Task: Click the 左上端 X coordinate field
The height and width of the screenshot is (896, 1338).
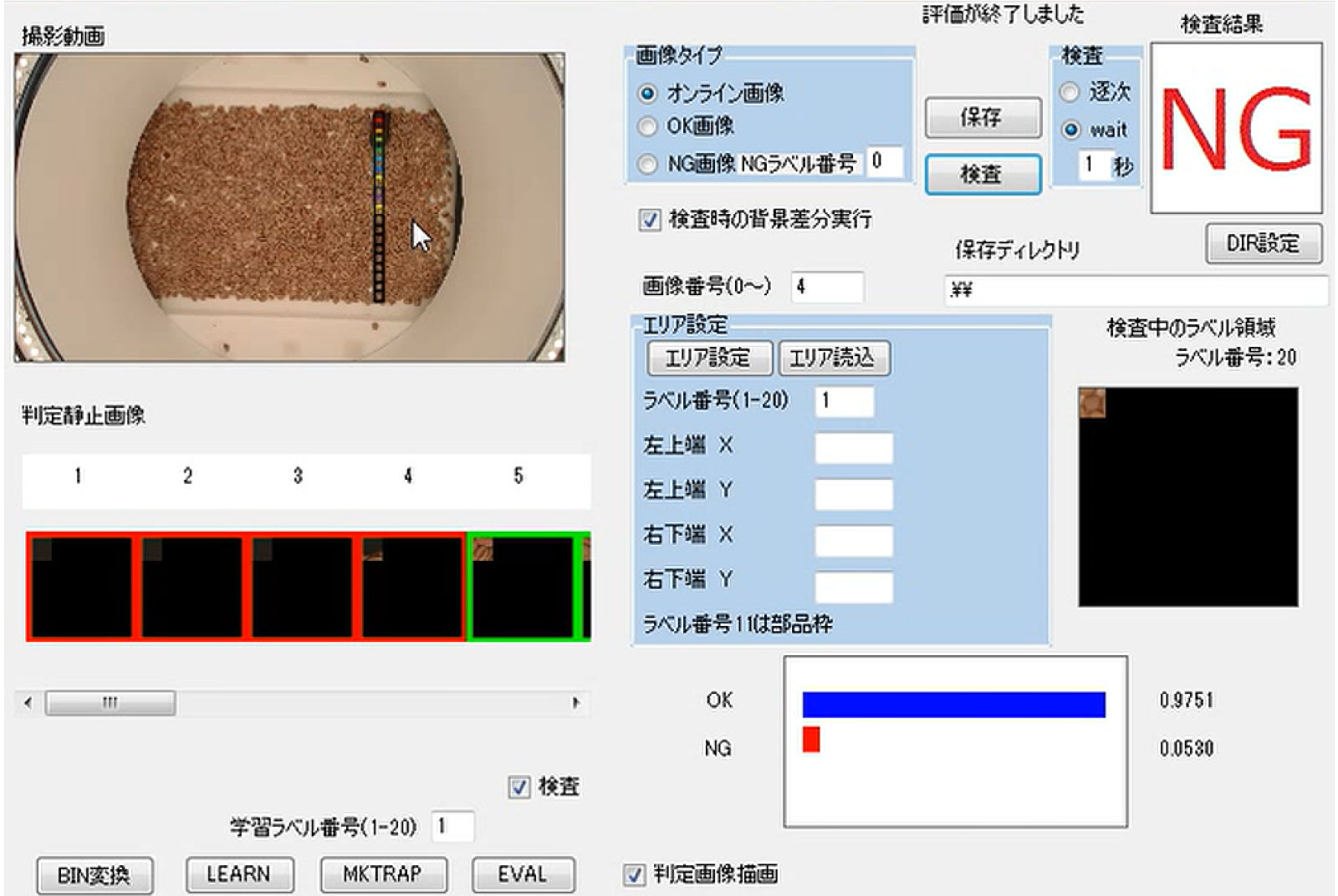Action: tap(853, 447)
